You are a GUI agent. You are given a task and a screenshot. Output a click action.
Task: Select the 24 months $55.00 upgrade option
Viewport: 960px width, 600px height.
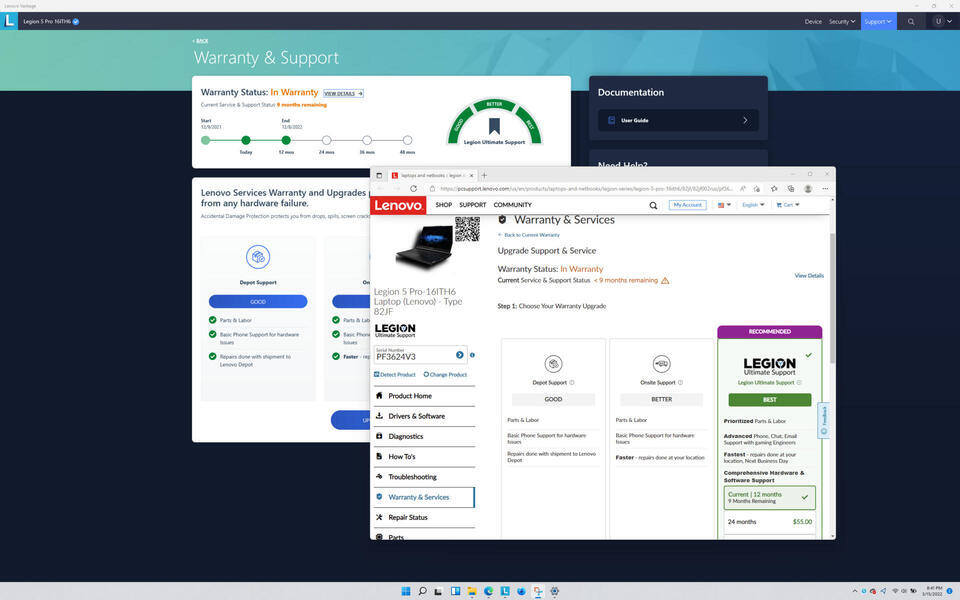pyautogui.click(x=770, y=522)
